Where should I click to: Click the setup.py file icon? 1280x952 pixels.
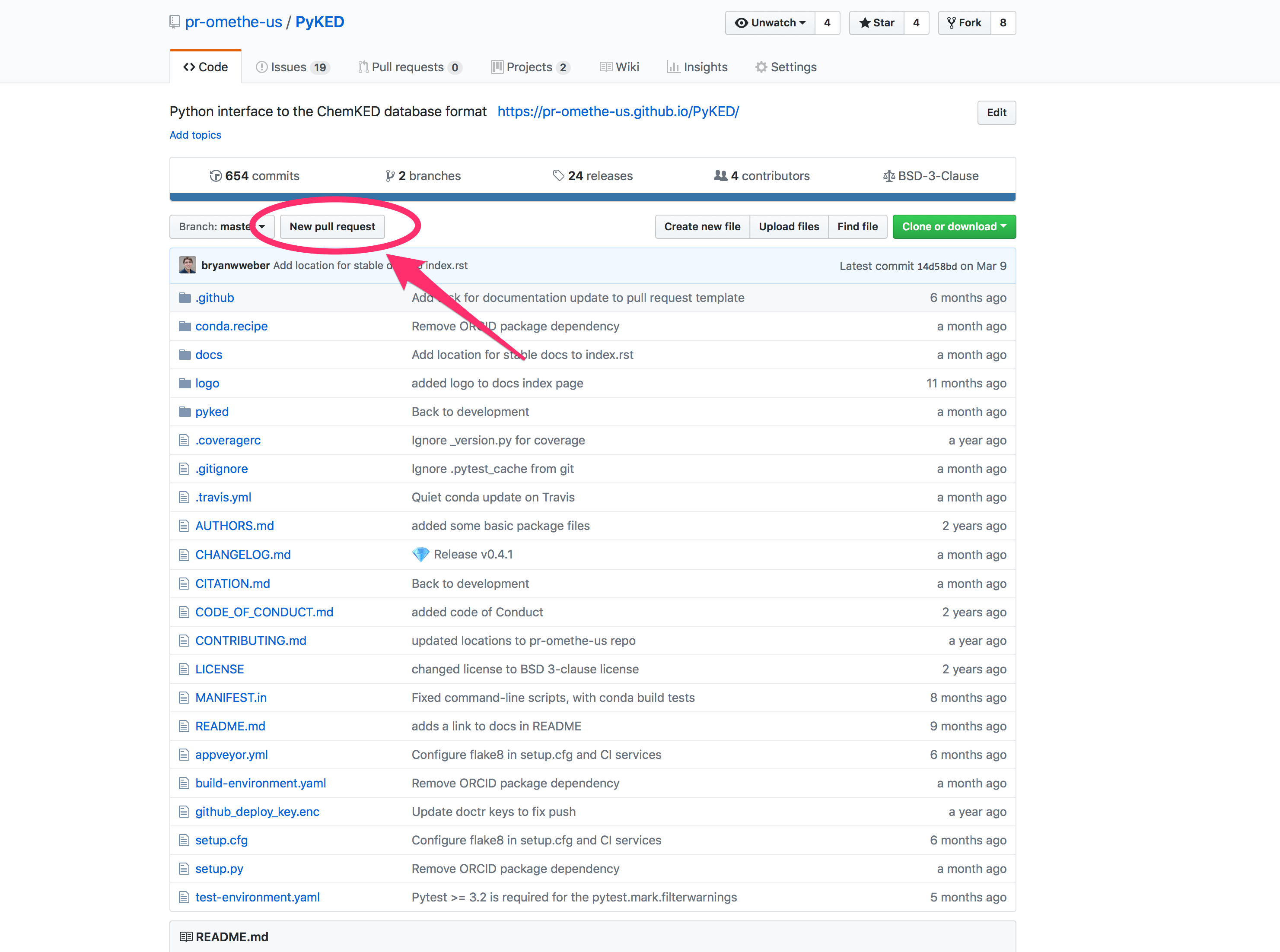[184, 869]
